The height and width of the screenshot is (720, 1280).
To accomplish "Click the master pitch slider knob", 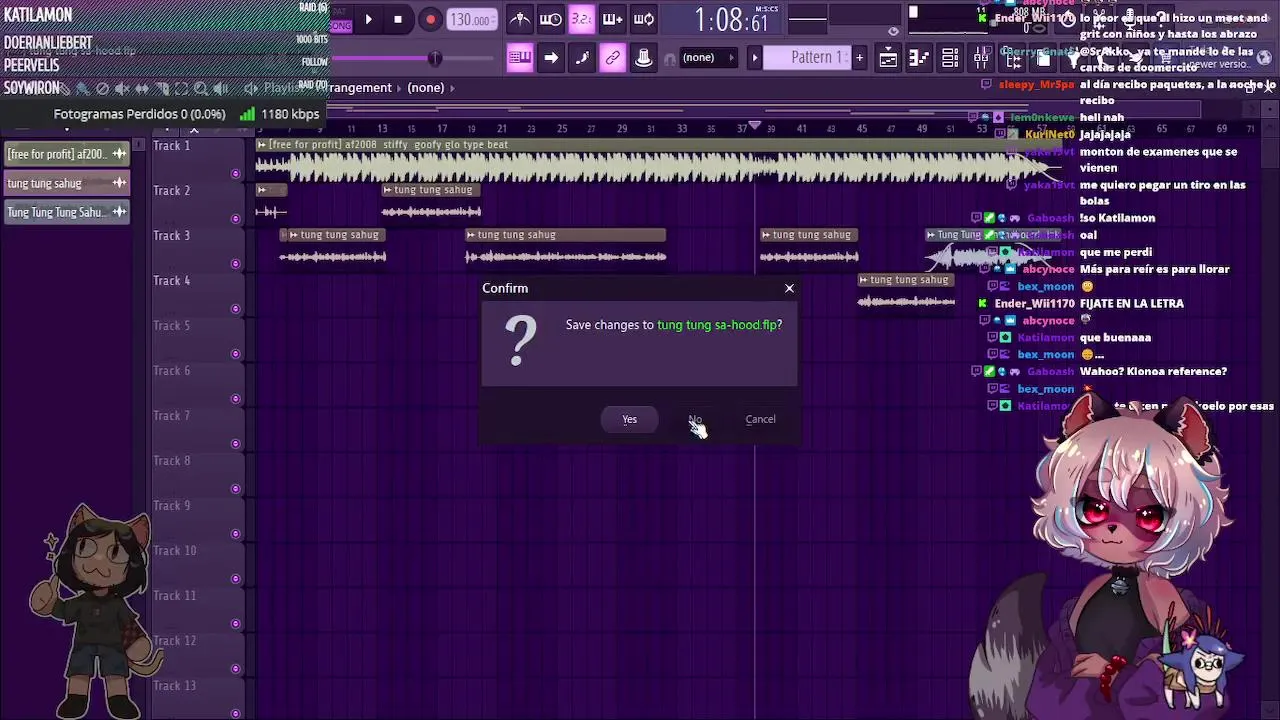I will [434, 59].
